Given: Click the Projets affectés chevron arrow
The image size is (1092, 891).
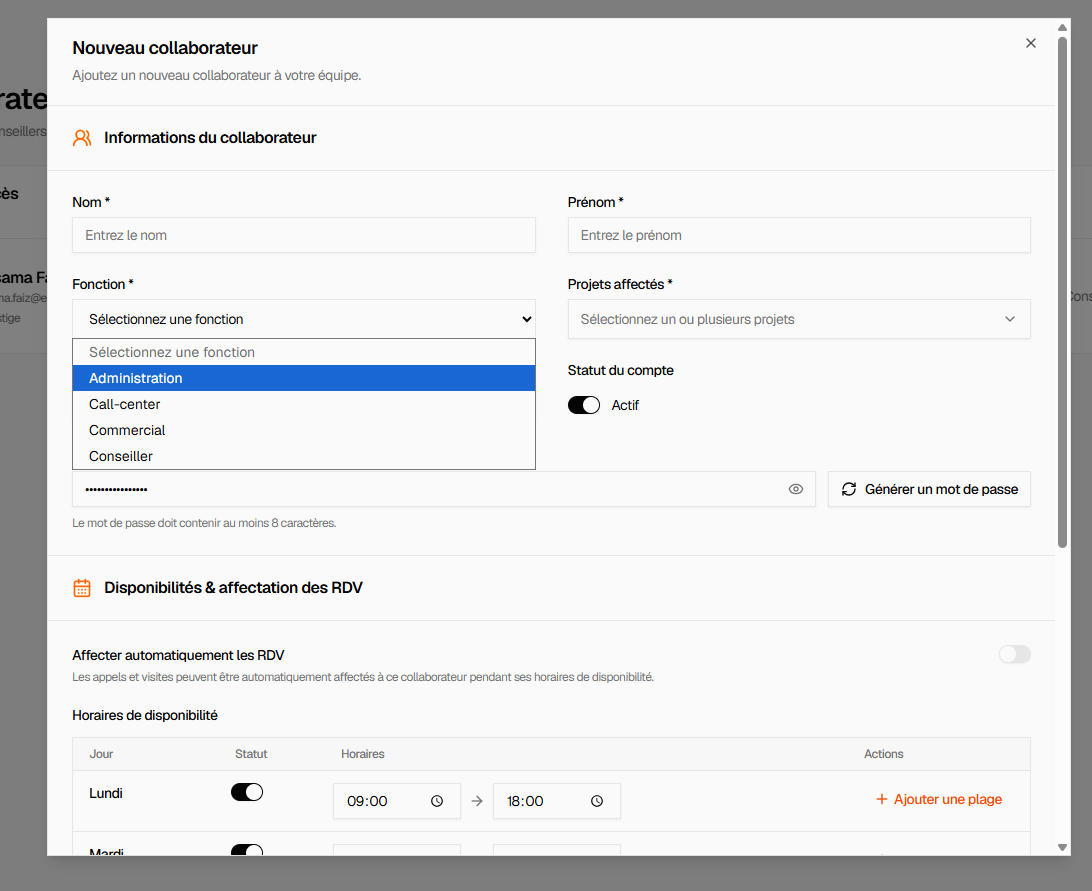Looking at the screenshot, I should point(1010,319).
